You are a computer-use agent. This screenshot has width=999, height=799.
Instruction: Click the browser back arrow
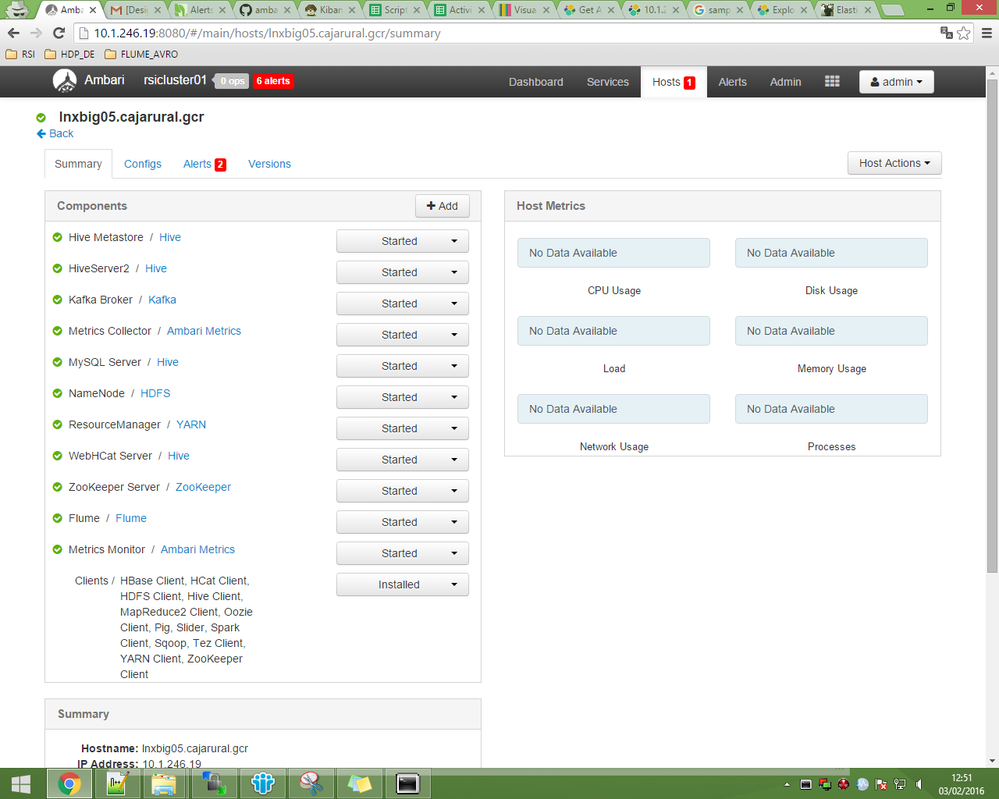pyautogui.click(x=14, y=33)
